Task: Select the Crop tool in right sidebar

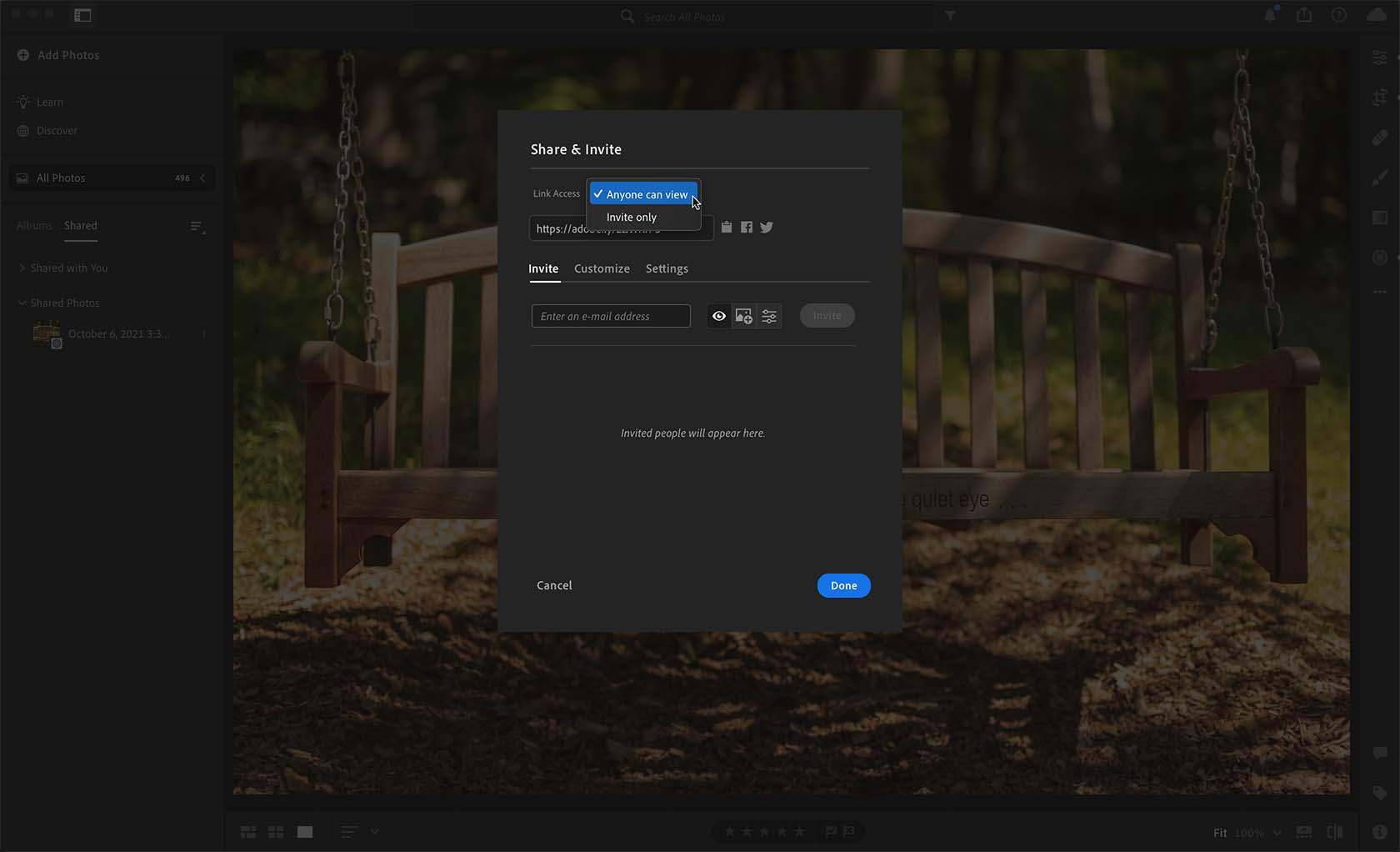Action: 1381,98
